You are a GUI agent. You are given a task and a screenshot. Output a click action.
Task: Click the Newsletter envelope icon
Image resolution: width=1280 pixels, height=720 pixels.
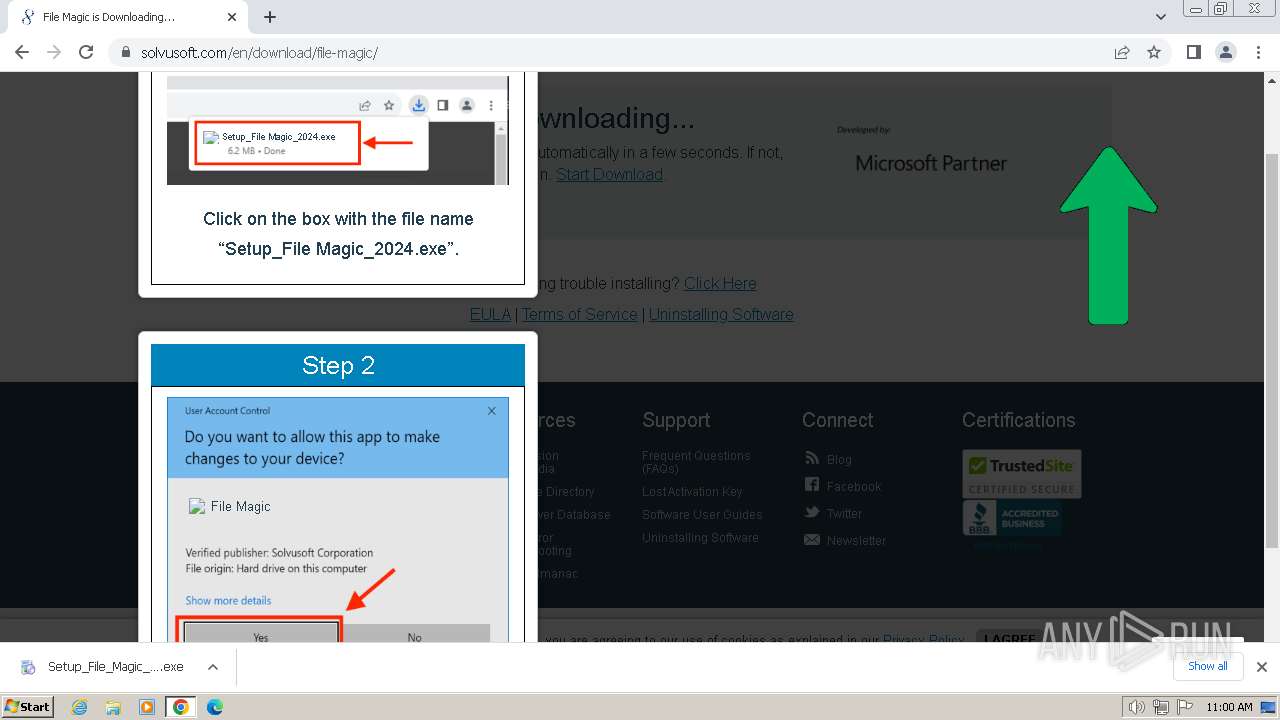[x=812, y=540]
